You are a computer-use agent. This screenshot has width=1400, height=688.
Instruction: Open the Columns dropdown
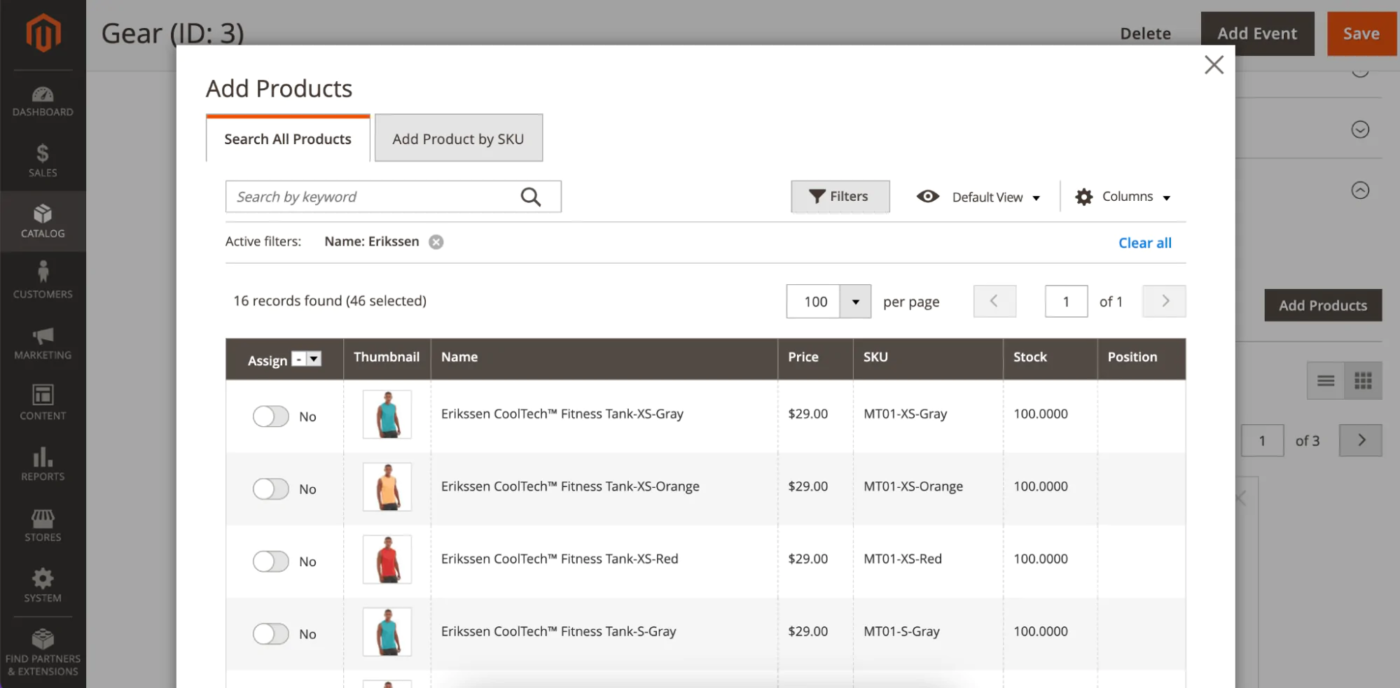1123,197
